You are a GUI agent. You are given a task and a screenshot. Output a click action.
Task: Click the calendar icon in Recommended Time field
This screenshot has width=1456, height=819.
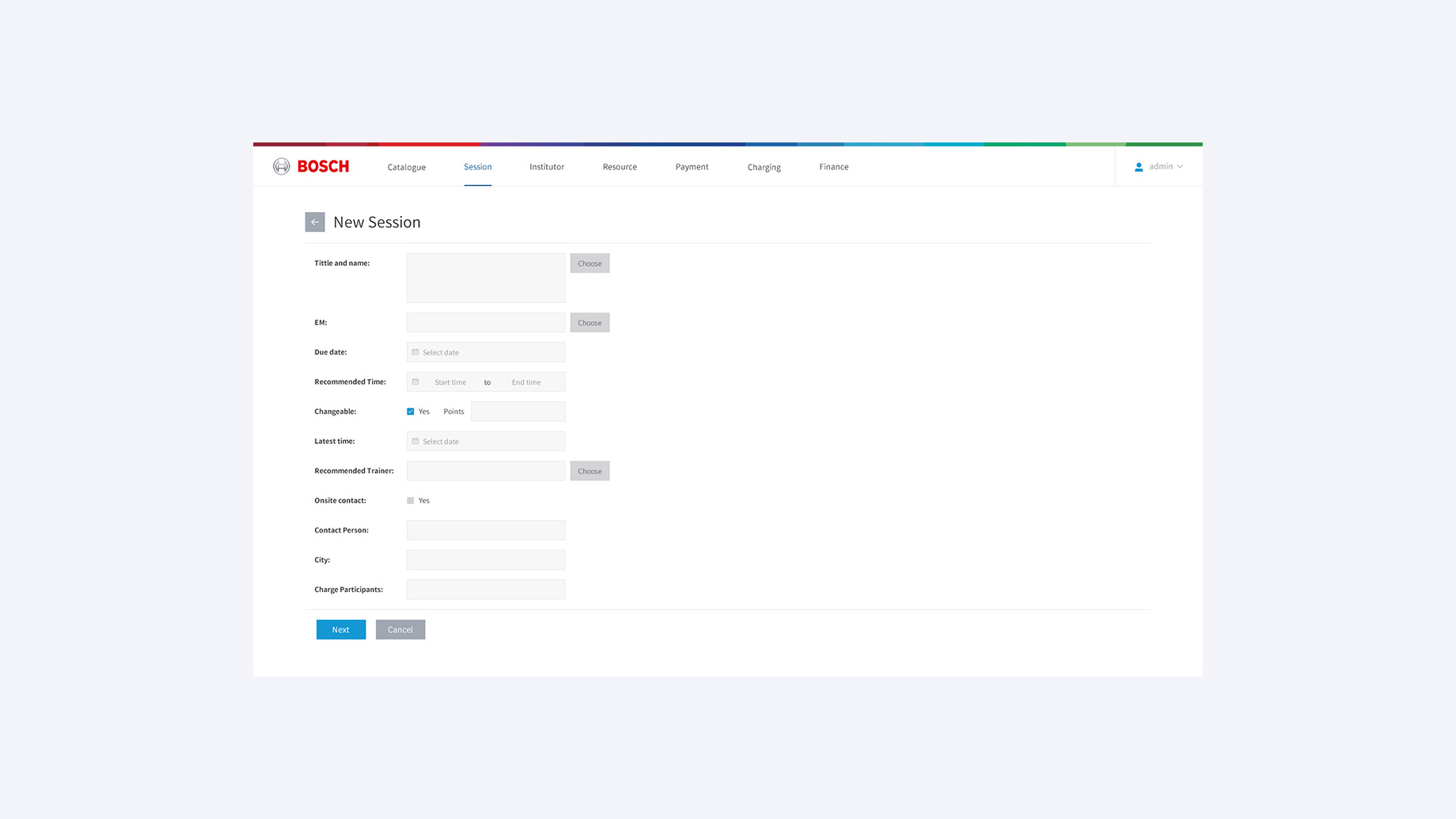click(x=415, y=382)
